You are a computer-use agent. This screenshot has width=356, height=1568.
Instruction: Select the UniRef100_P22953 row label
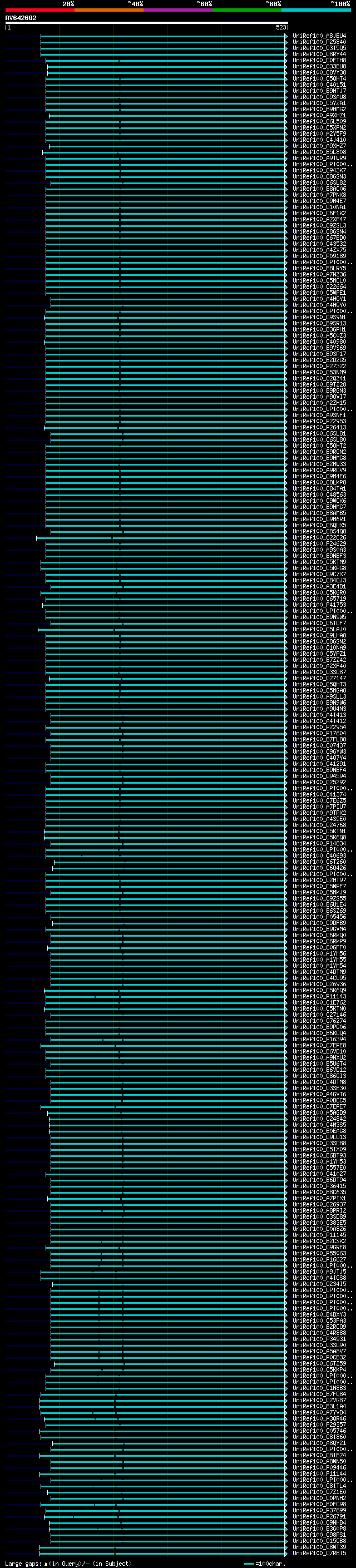point(319,421)
